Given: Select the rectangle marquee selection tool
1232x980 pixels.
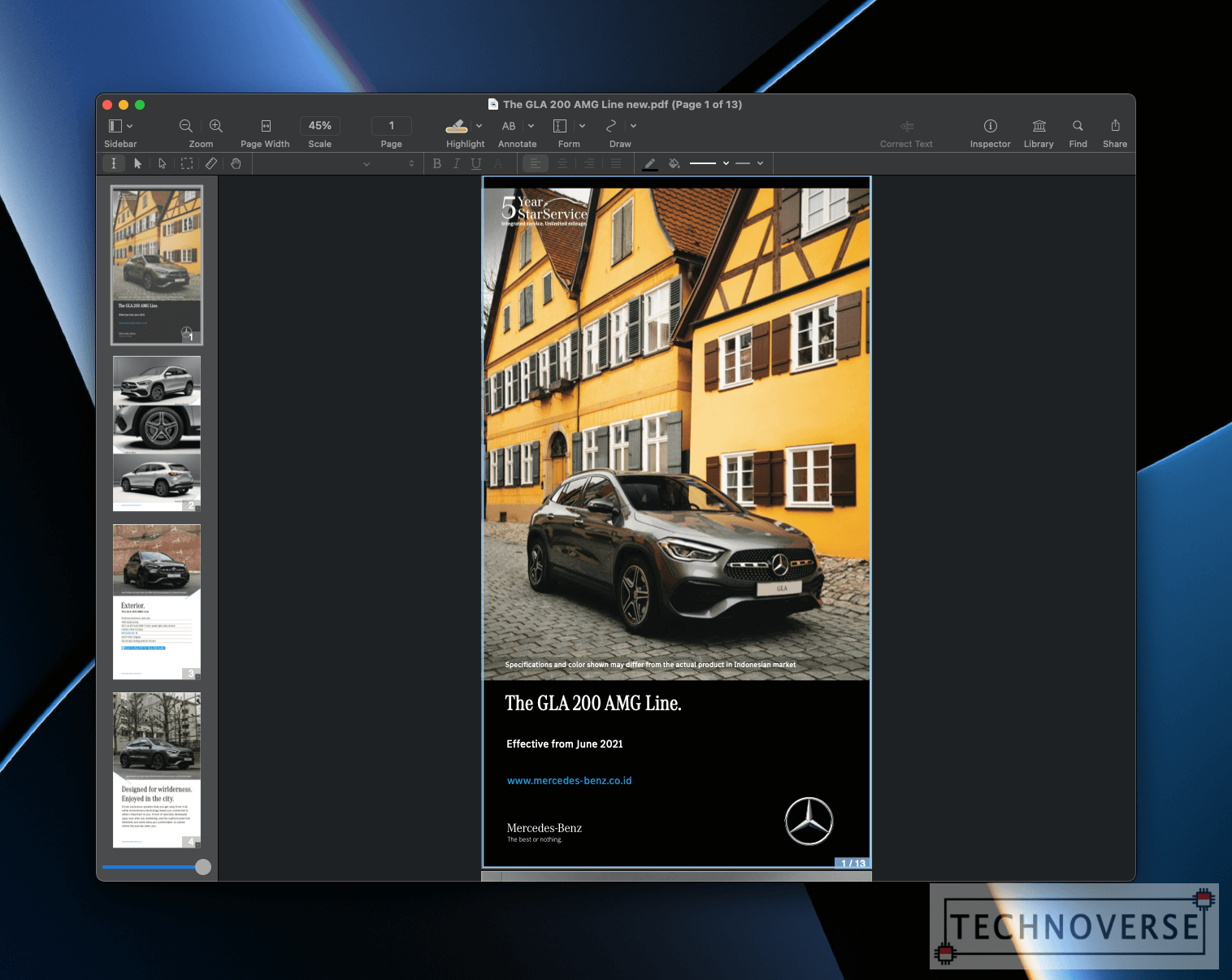Looking at the screenshot, I should (x=187, y=163).
